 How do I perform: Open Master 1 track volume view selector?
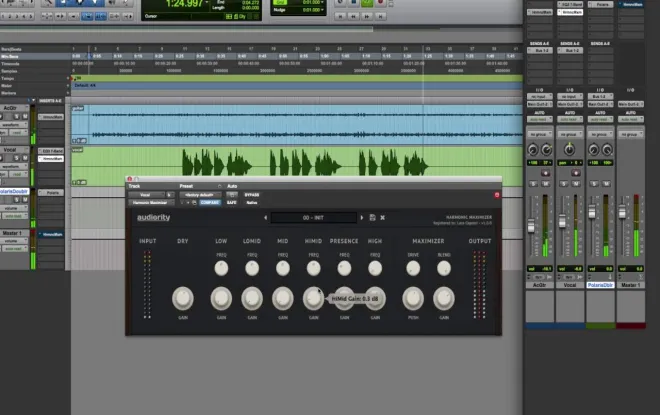click(13, 241)
